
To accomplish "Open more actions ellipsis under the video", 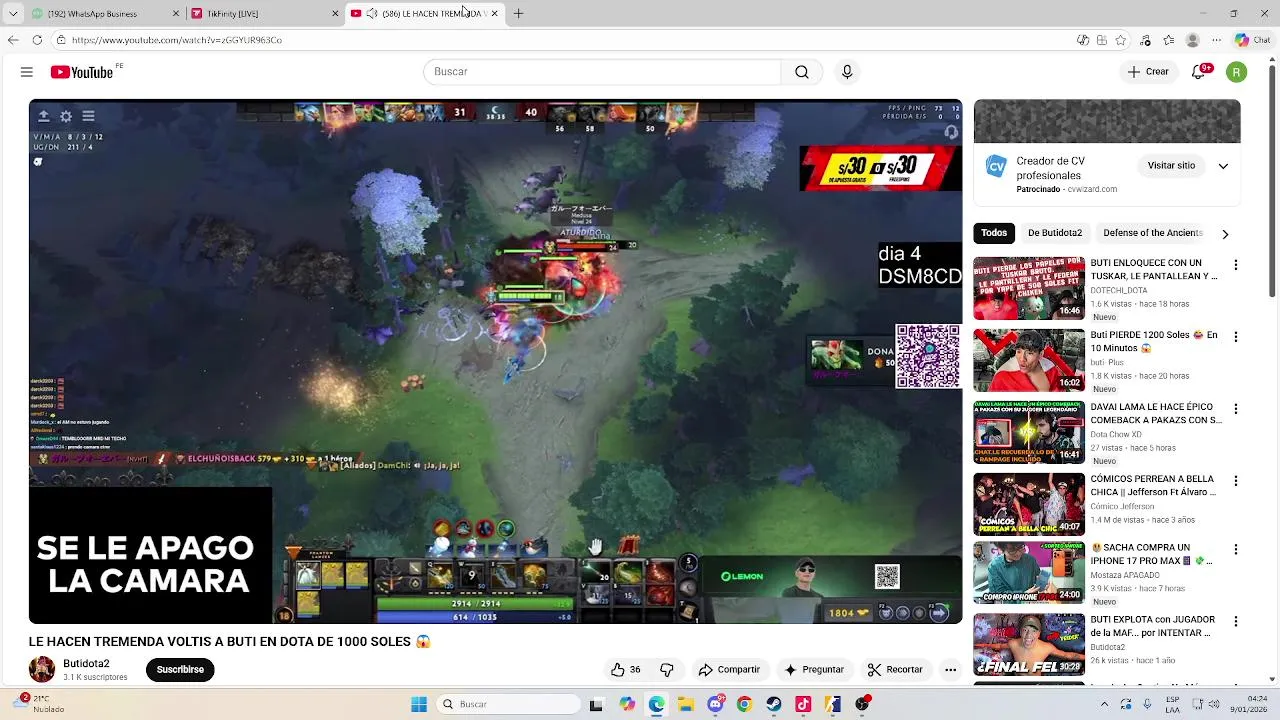I will point(950,670).
